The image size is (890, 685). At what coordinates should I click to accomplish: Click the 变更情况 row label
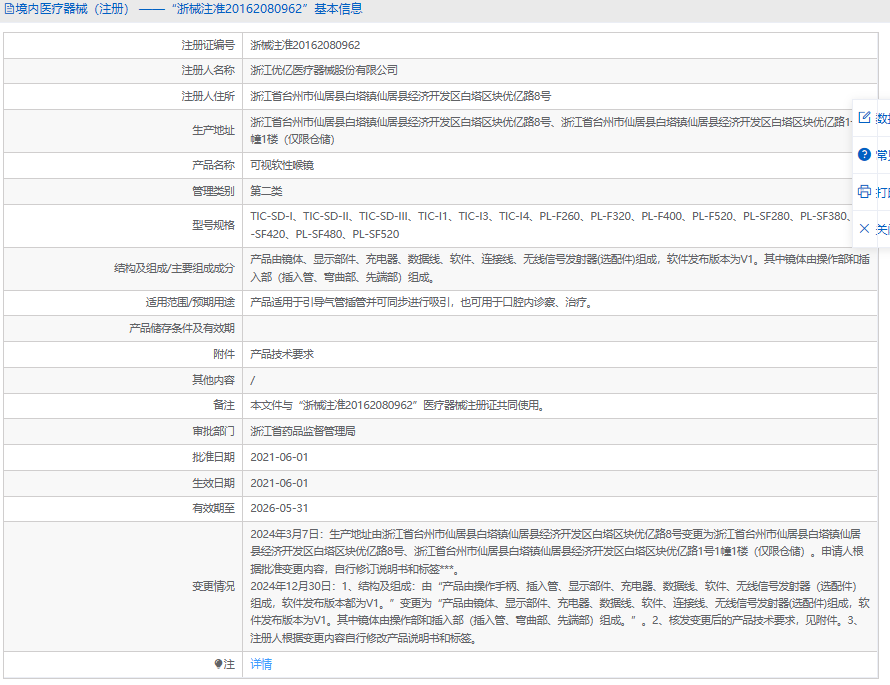213,586
